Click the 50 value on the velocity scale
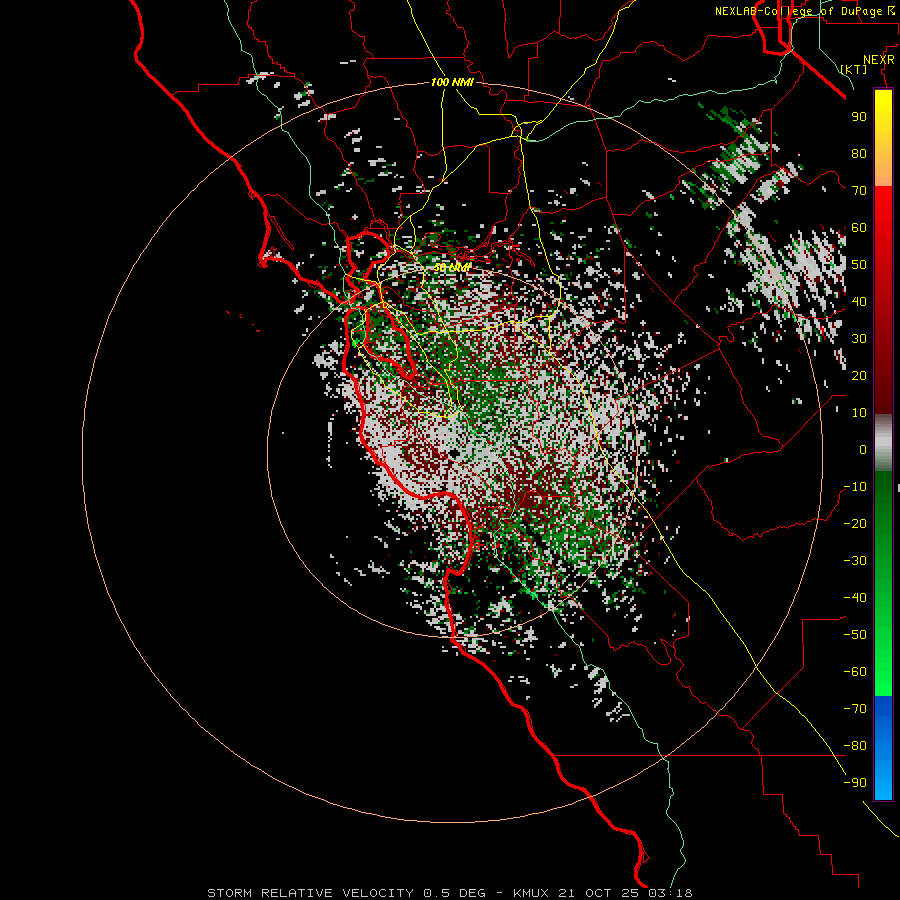This screenshot has height=900, width=900. pos(859,265)
